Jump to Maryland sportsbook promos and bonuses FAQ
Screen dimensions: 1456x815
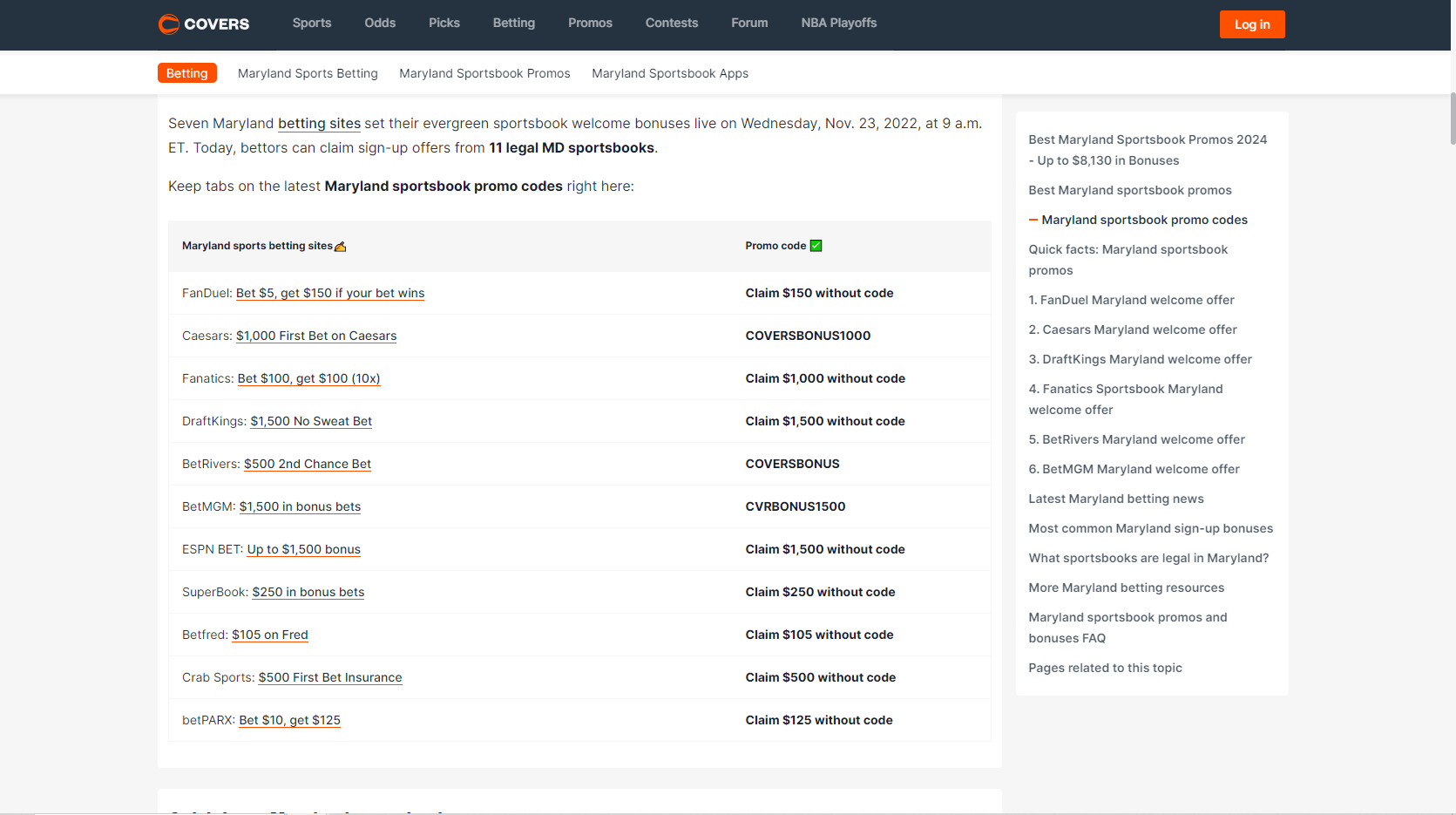[x=1128, y=628]
